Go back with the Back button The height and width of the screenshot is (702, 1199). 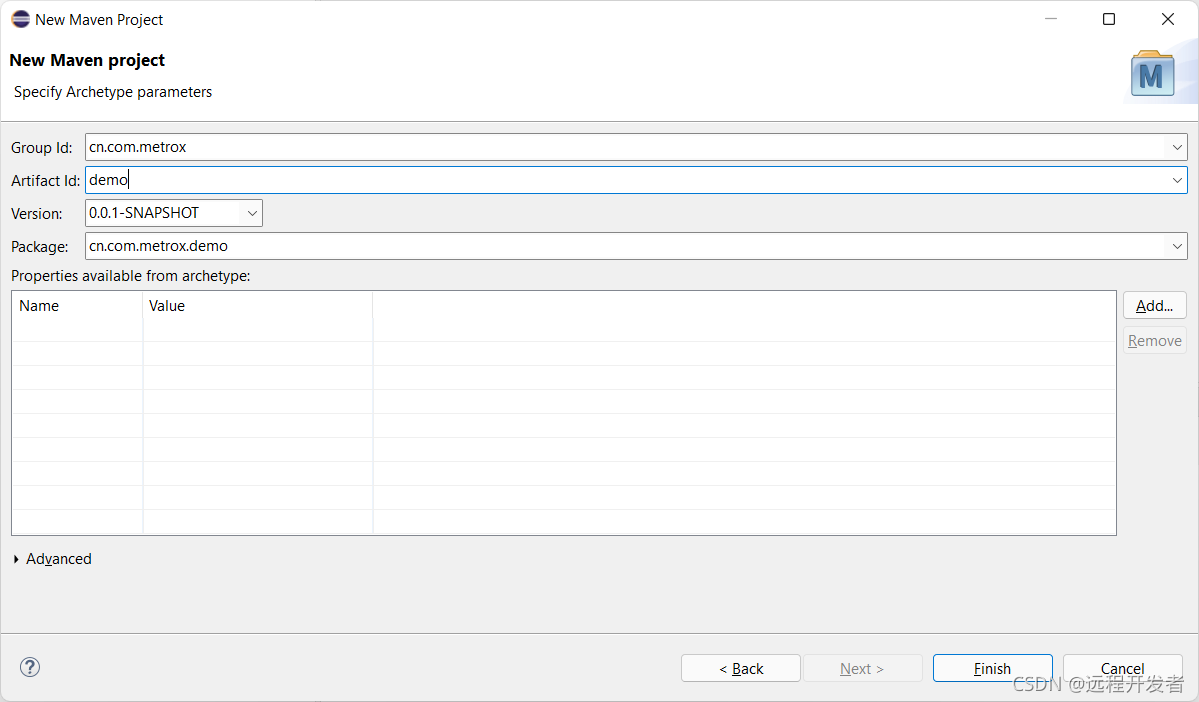coord(741,668)
